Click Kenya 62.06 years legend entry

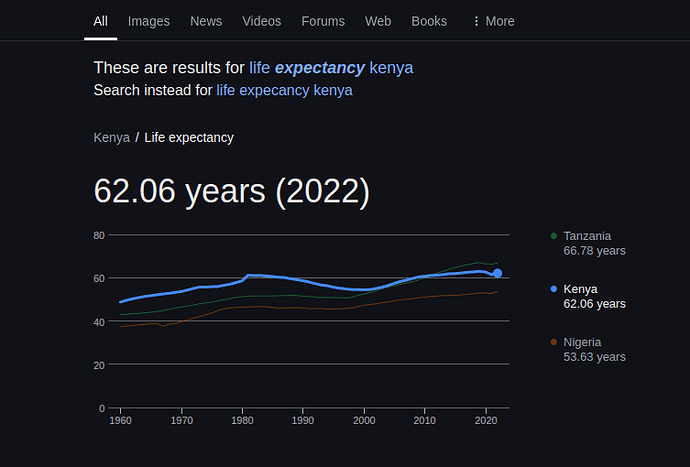coord(594,296)
